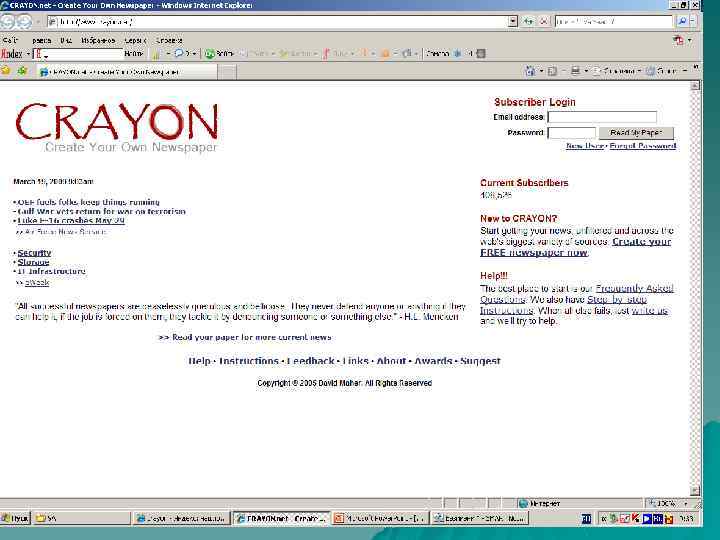Click the blue snowflake icon in Yandex toolbar
This screenshot has height=540, width=720.
(x=457, y=53)
